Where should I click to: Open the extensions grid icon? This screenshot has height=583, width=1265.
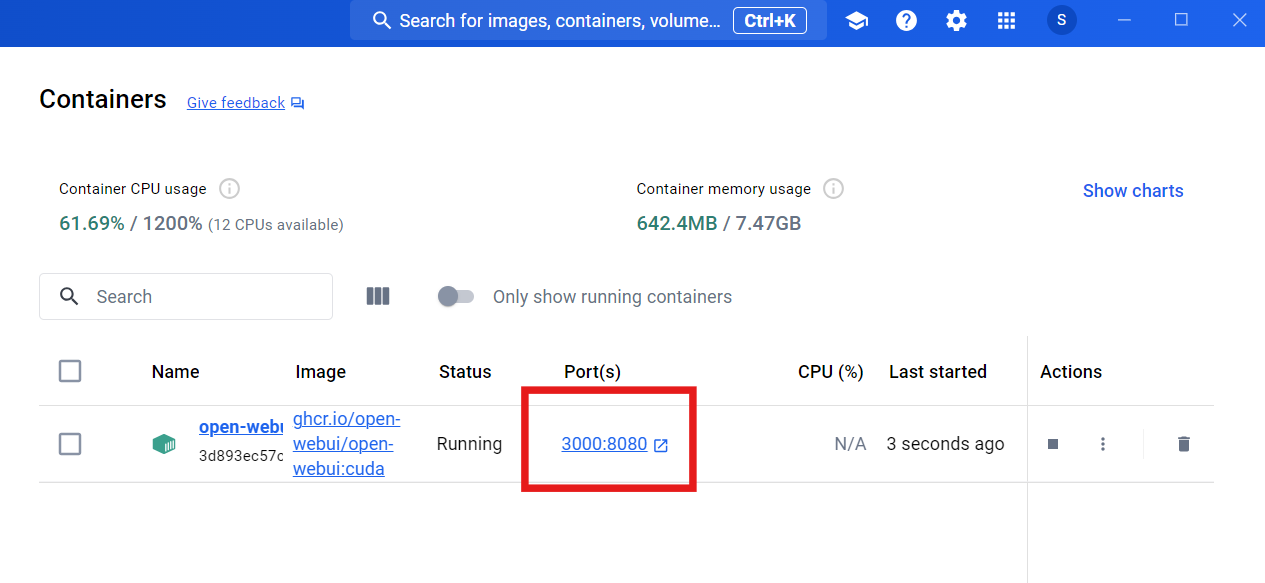coord(1007,21)
